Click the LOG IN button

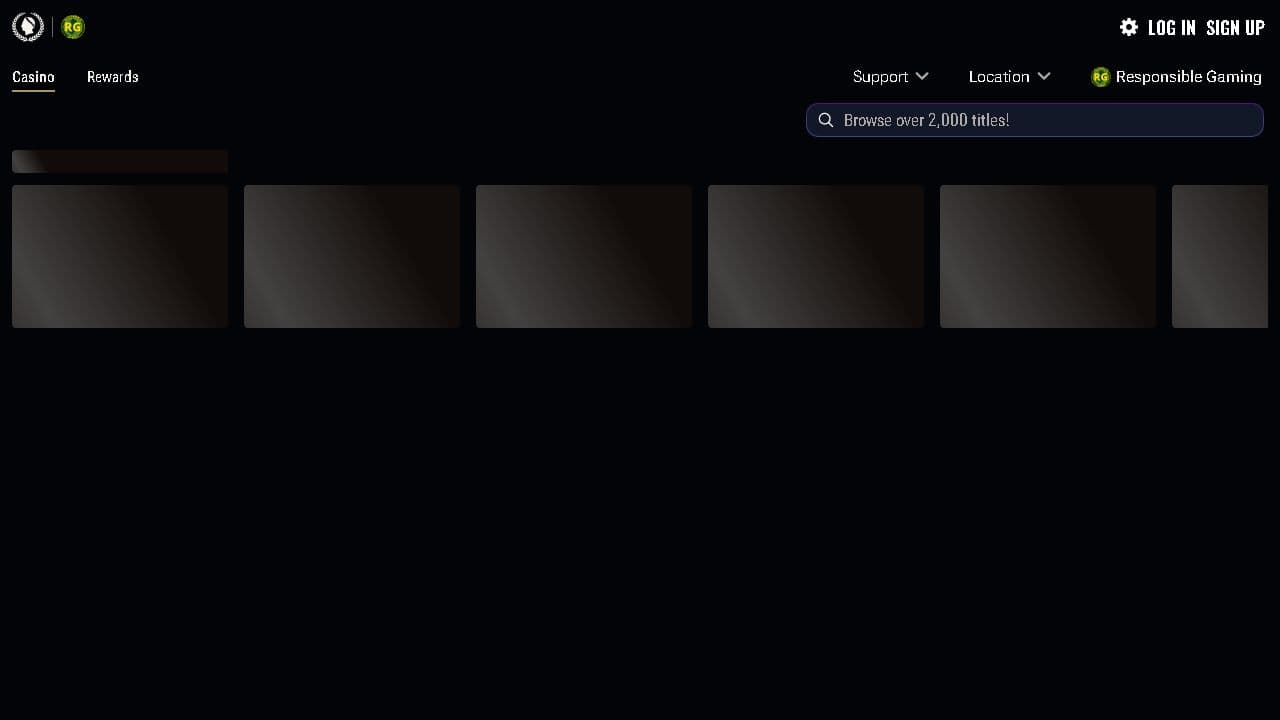(x=1172, y=28)
